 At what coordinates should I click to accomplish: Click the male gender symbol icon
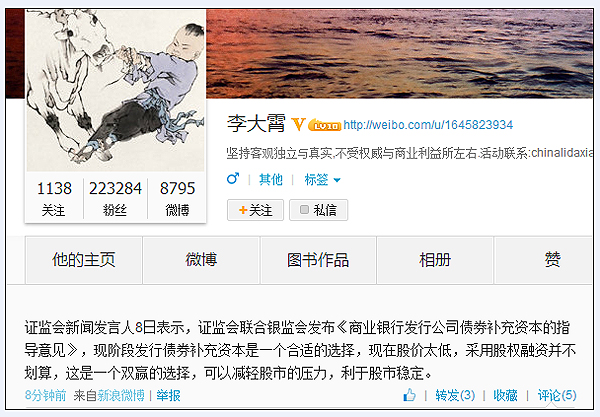point(233,178)
